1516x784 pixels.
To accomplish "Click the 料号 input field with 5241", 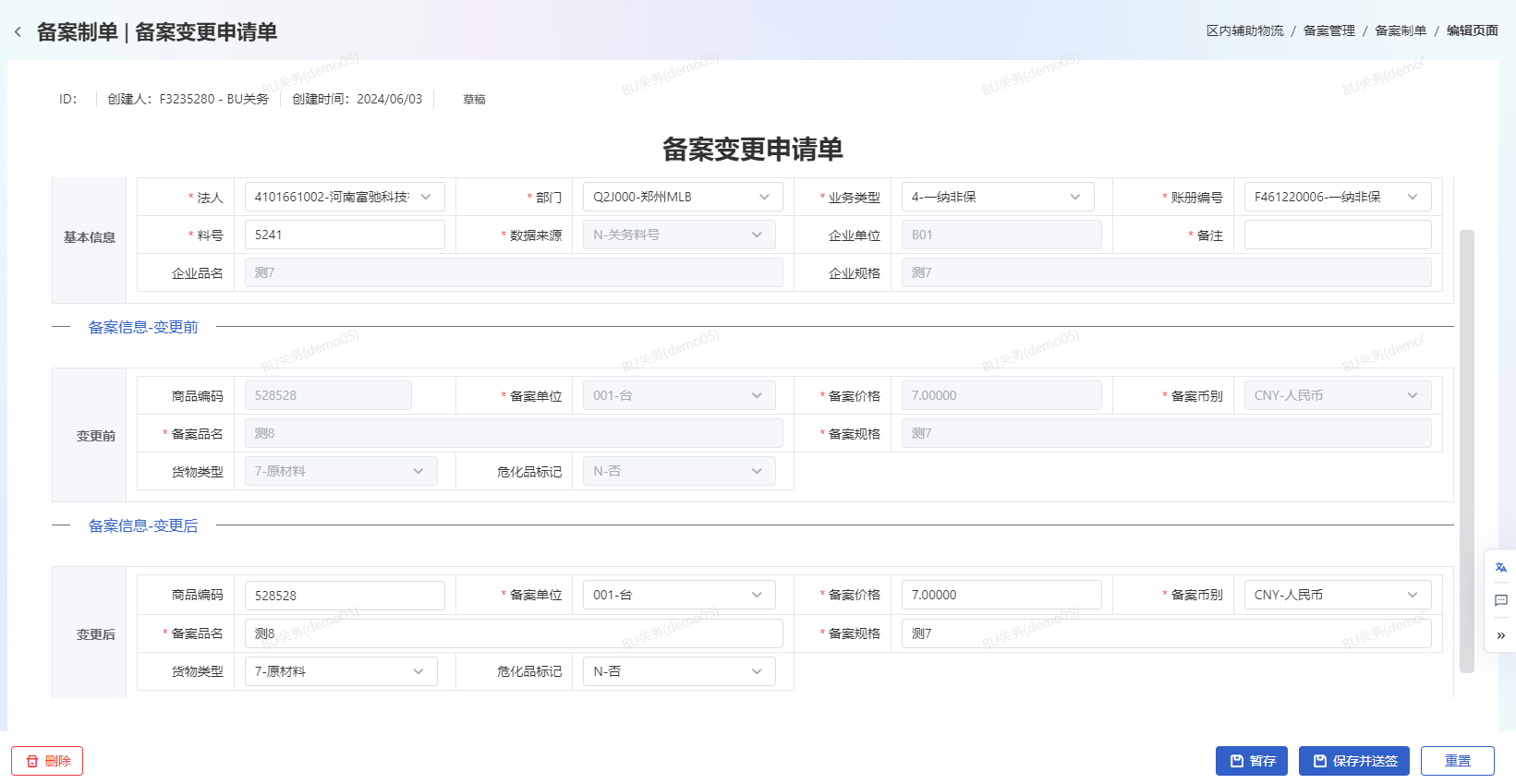I will click(345, 235).
